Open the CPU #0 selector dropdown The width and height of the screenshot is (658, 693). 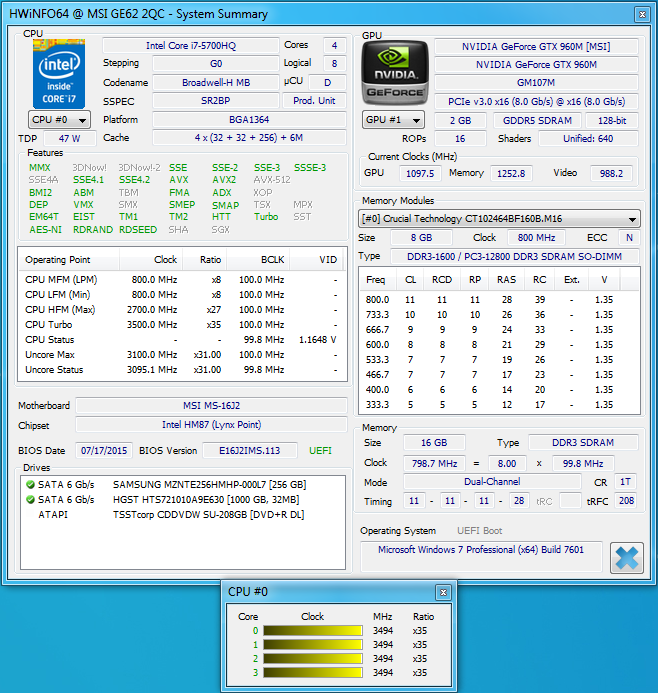(x=59, y=120)
